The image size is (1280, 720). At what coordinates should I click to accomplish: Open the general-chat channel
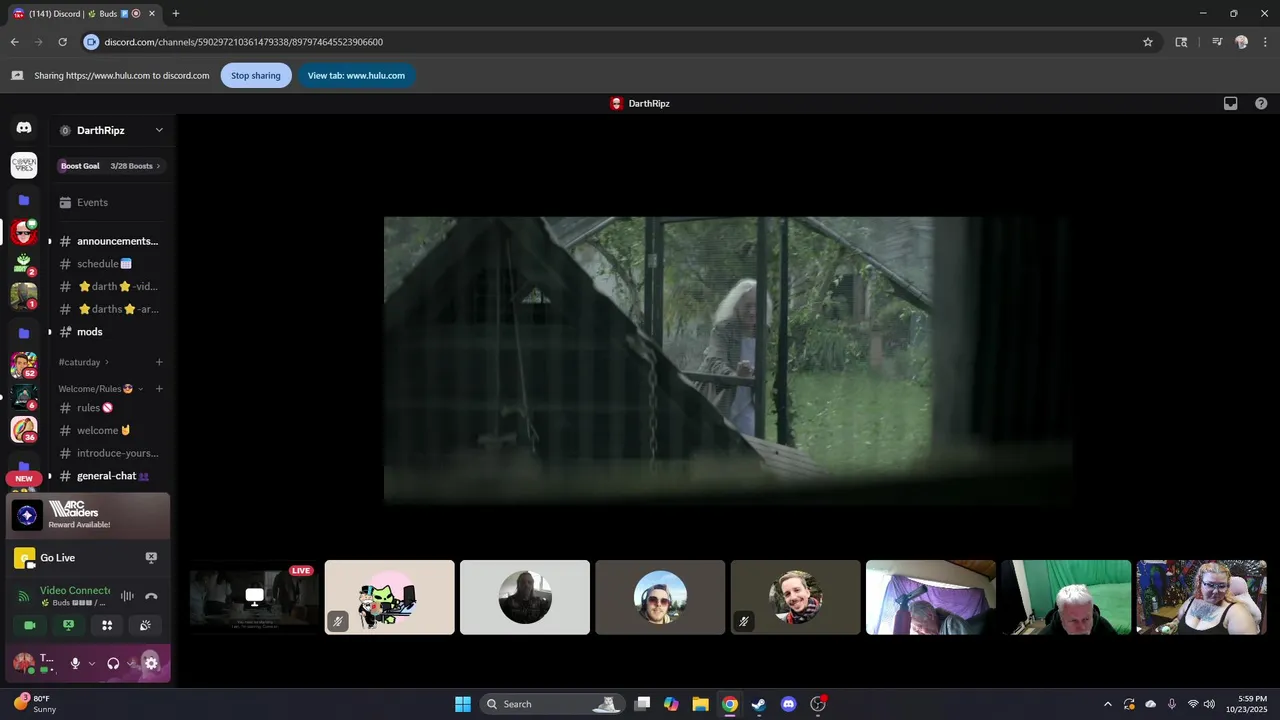click(112, 476)
